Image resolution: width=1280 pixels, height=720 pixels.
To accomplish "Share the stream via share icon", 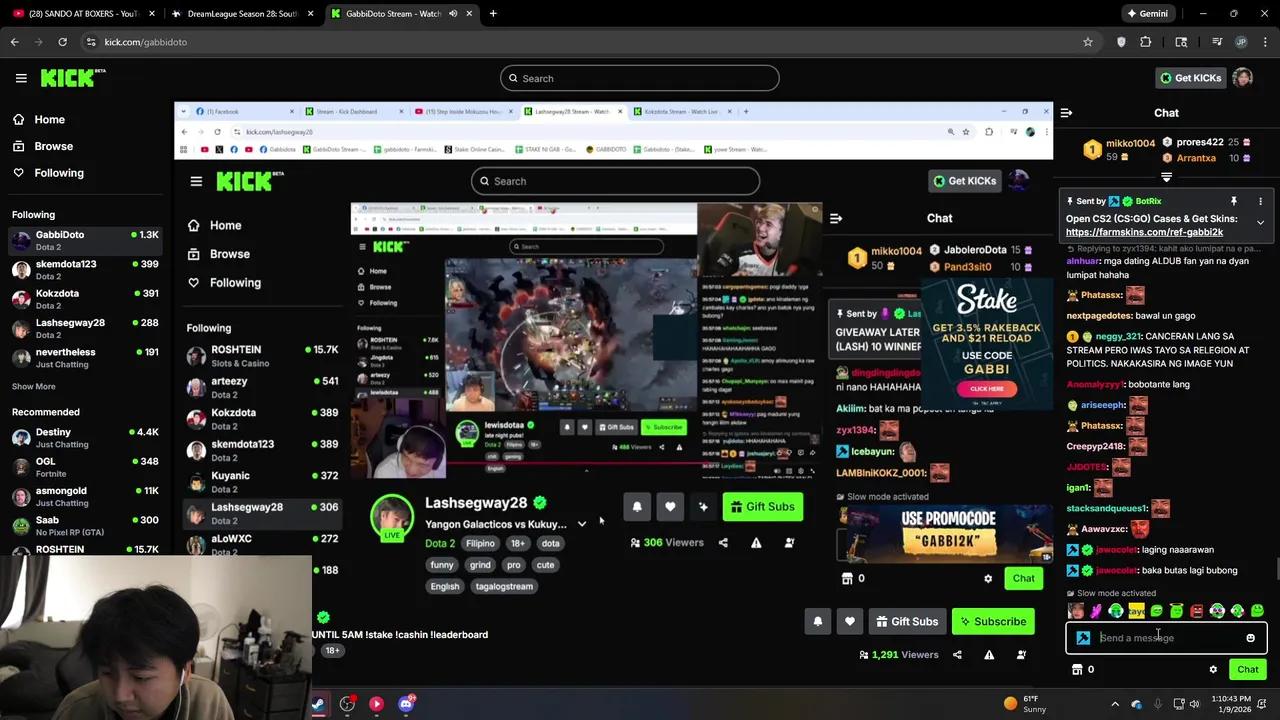I will pyautogui.click(x=957, y=655).
